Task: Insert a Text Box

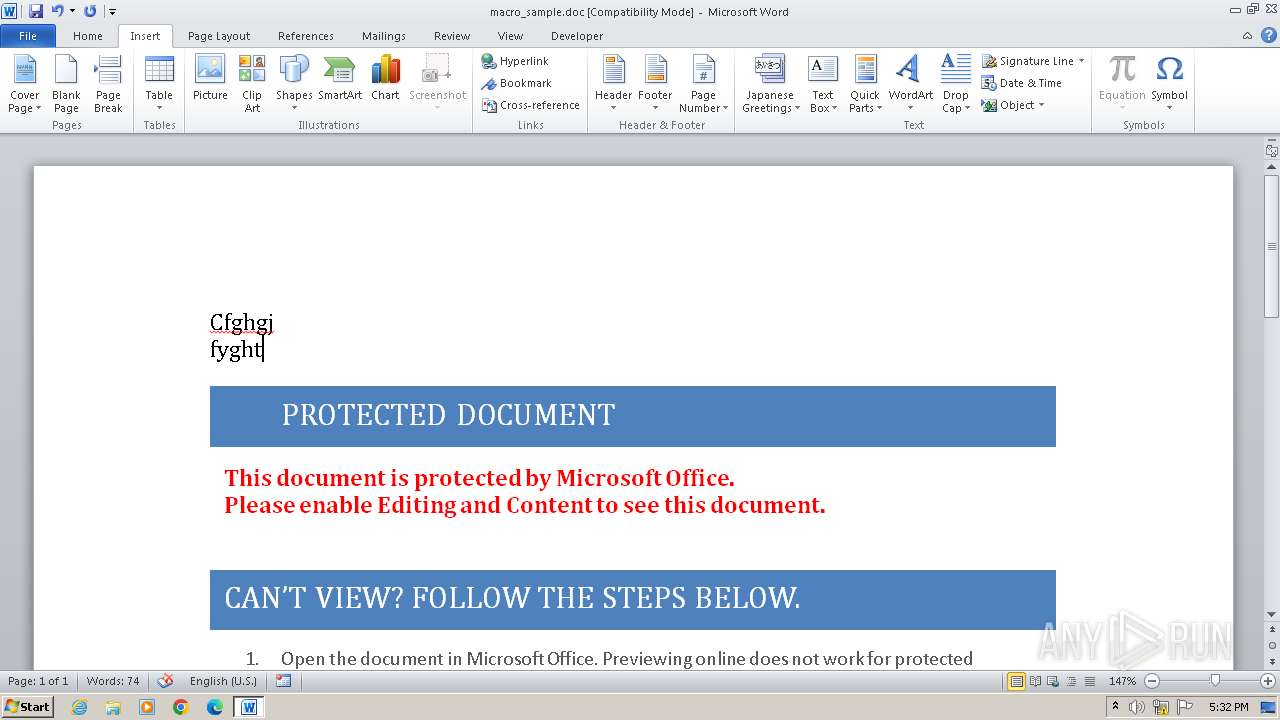Action: [822, 84]
